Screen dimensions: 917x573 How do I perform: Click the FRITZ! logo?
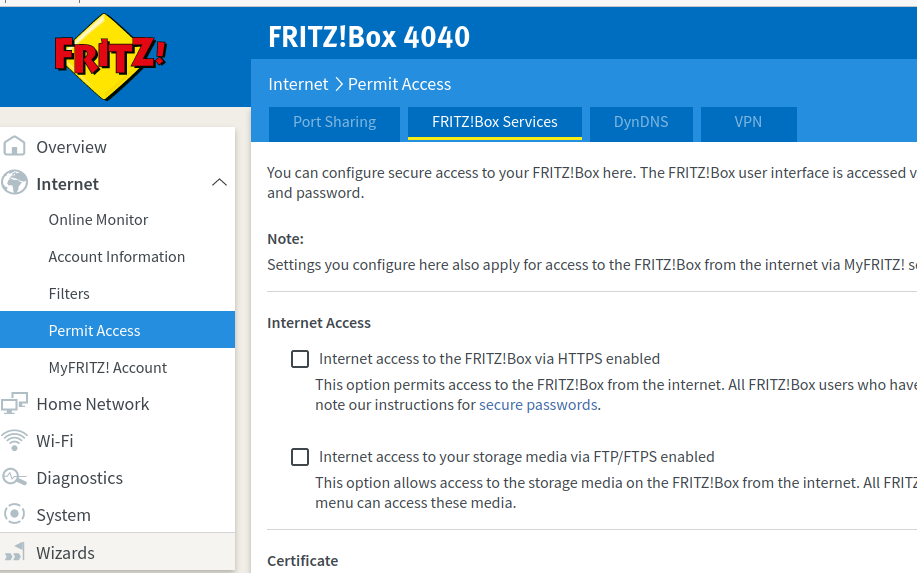110,56
